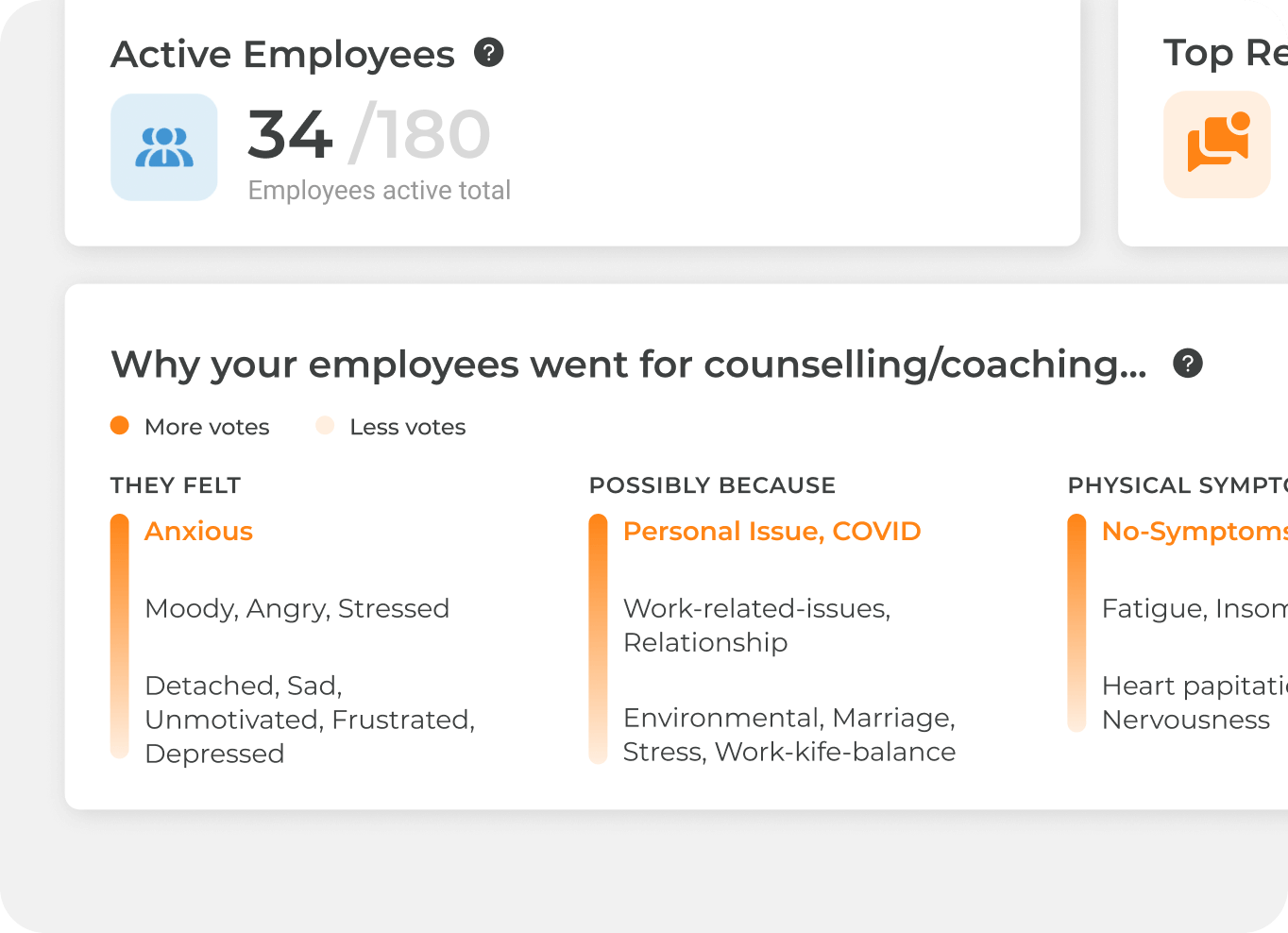Click the orange chat bubbles icon
The width and height of the screenshot is (1288, 933).
1217,144
